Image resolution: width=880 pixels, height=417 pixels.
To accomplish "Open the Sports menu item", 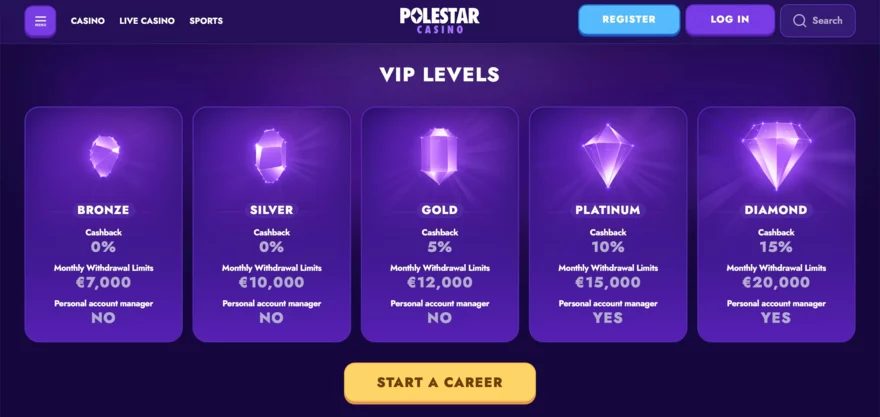I will pos(206,21).
